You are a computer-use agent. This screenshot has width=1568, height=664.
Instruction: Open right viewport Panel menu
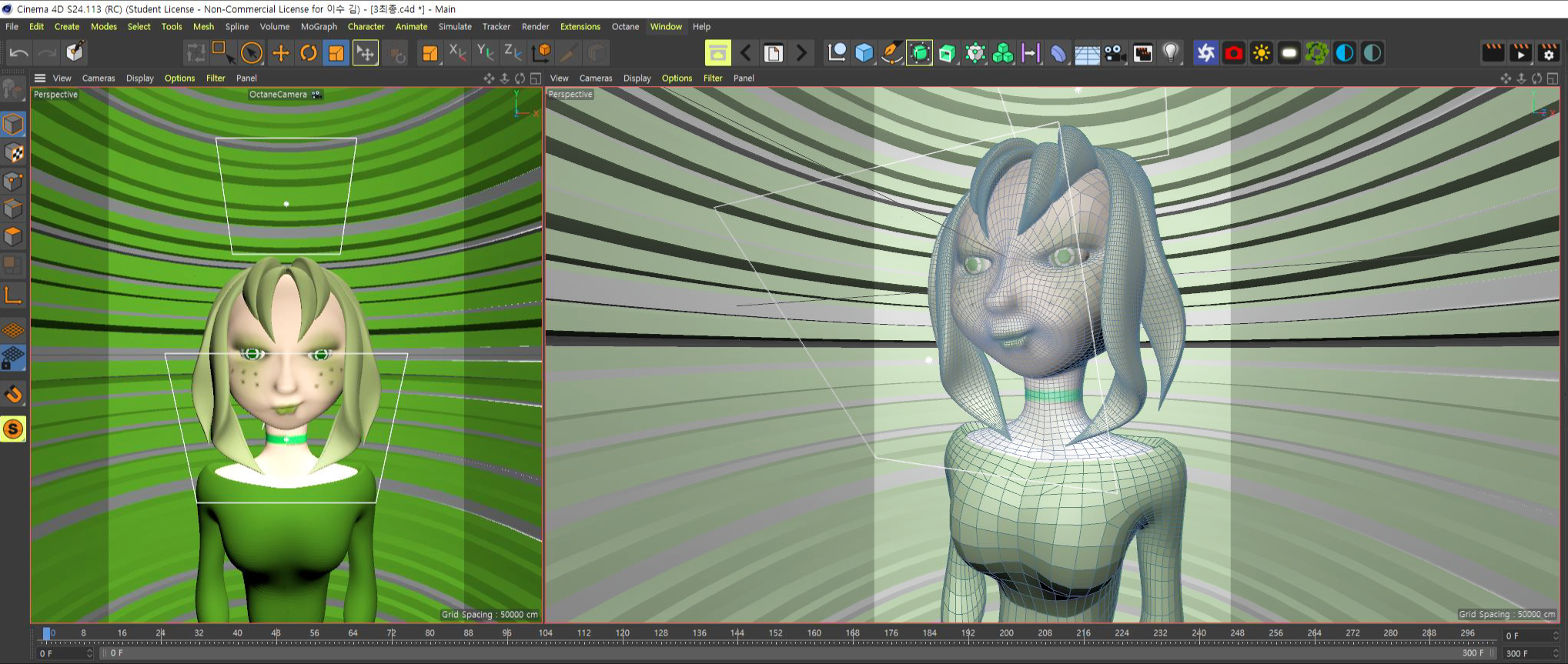tap(744, 78)
